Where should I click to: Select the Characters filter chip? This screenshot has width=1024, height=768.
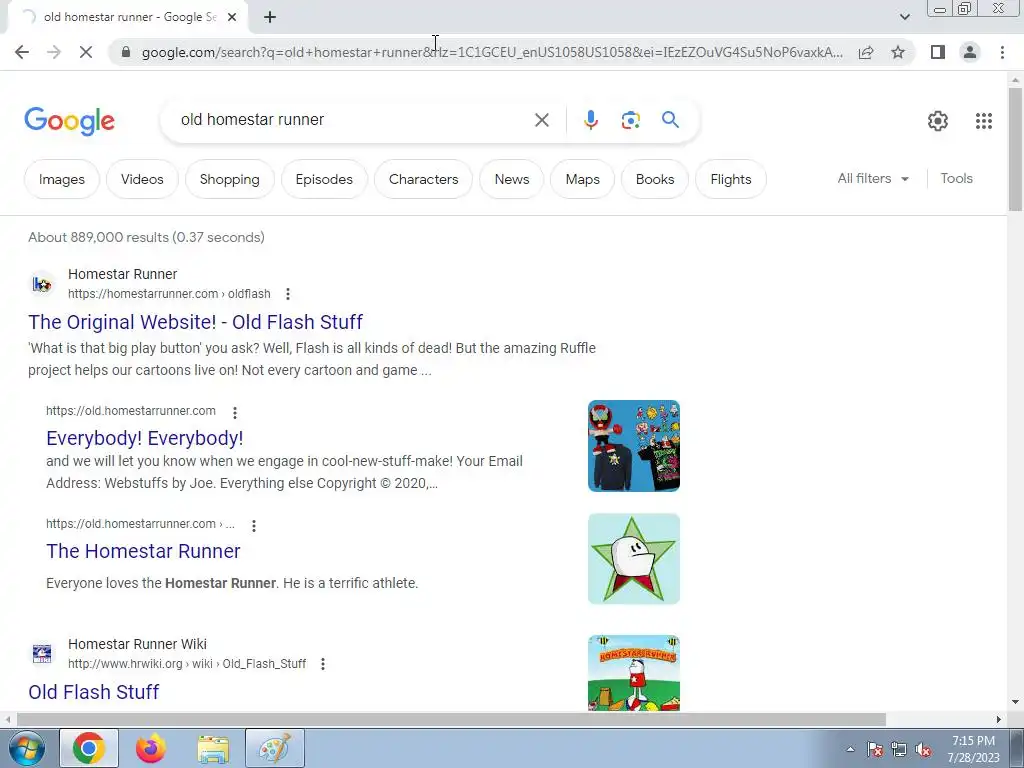coord(423,179)
